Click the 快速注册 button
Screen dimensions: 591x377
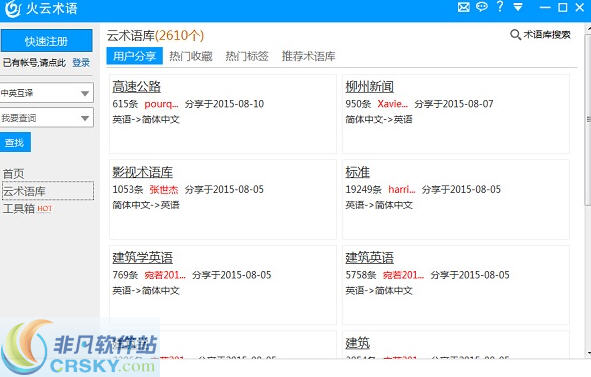(x=46, y=41)
